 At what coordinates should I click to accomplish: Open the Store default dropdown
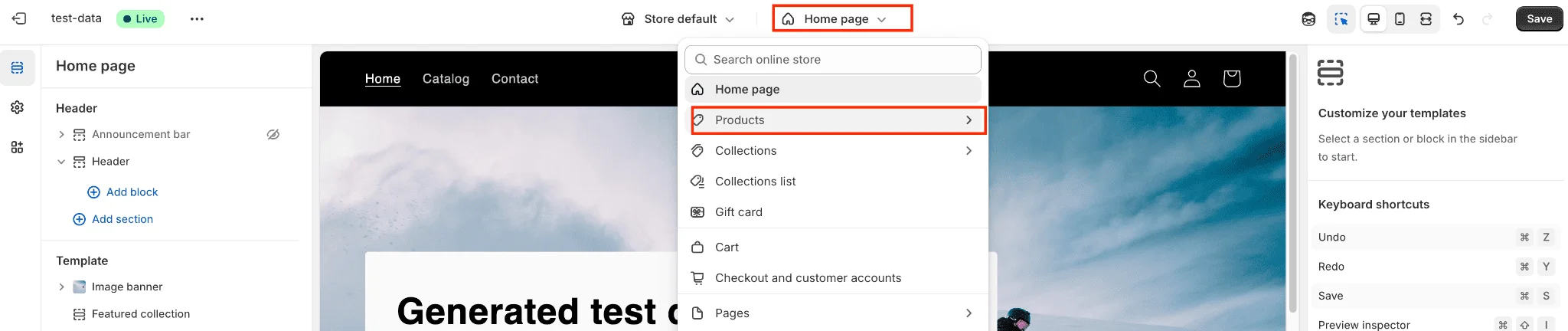coord(678,19)
